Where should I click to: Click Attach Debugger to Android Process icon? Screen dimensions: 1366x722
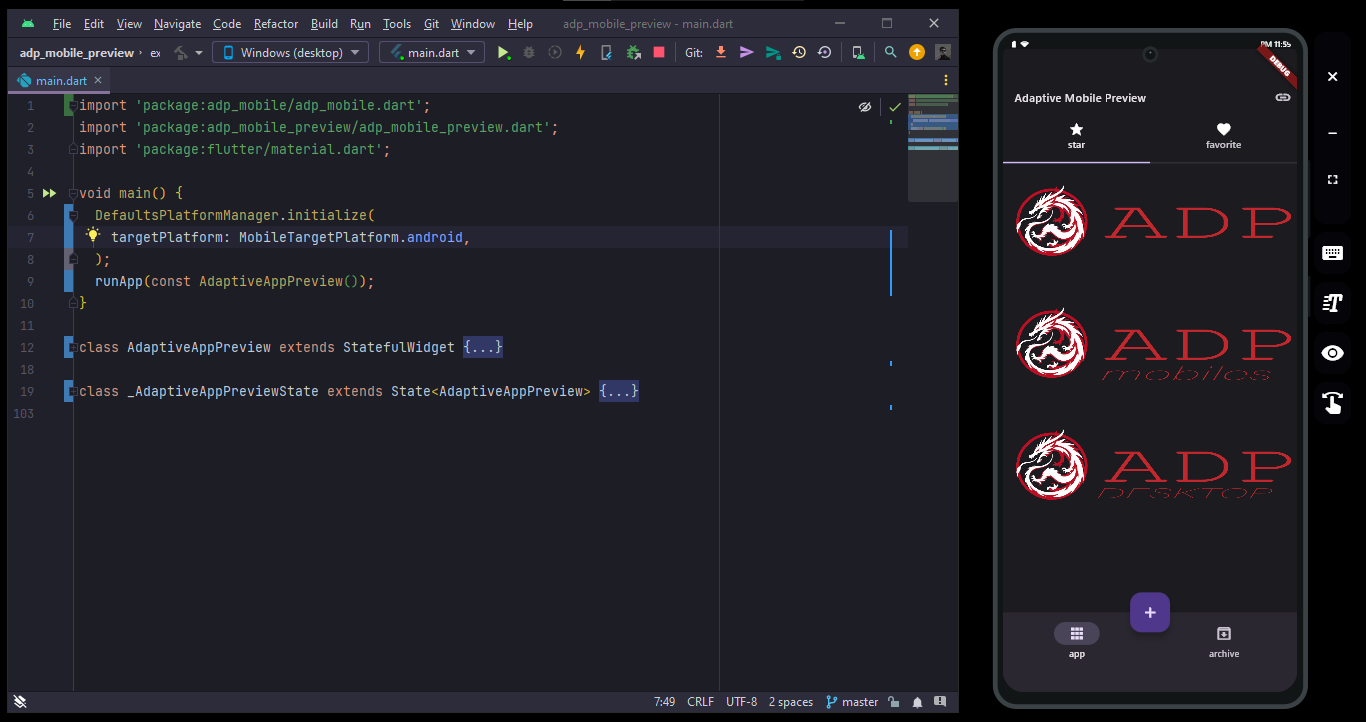click(x=633, y=52)
